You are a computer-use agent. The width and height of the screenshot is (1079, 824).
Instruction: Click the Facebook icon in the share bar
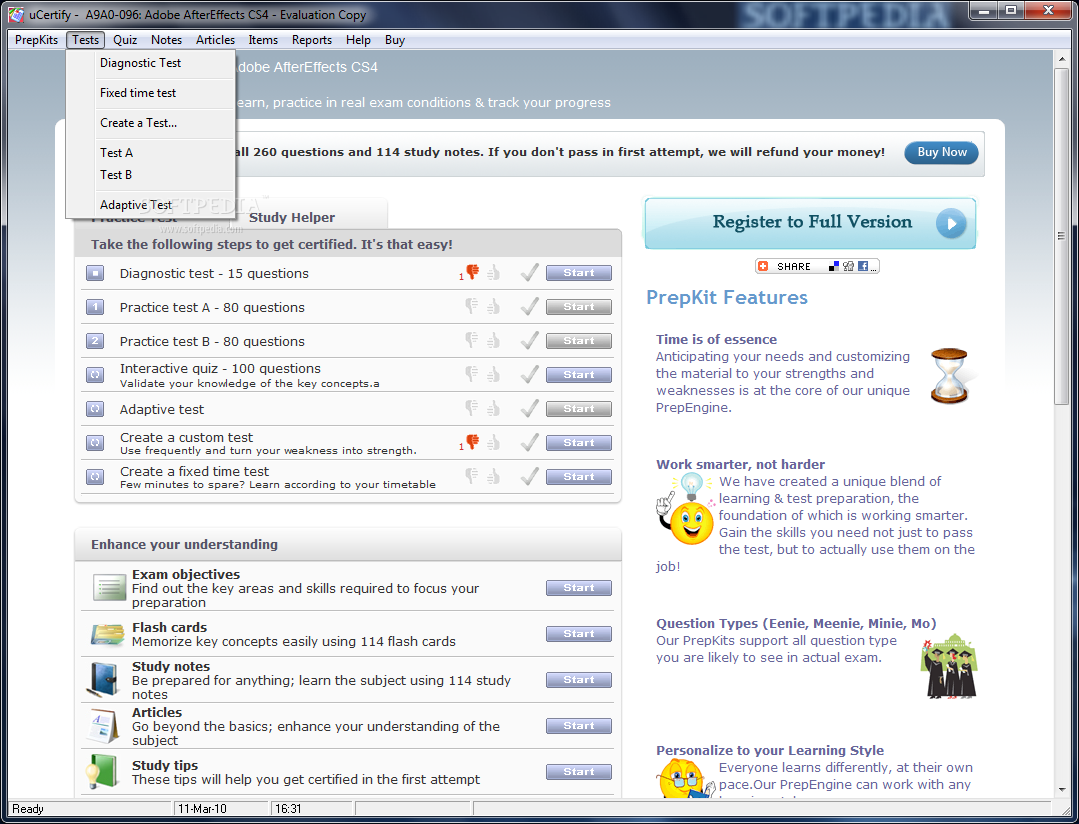tap(863, 266)
